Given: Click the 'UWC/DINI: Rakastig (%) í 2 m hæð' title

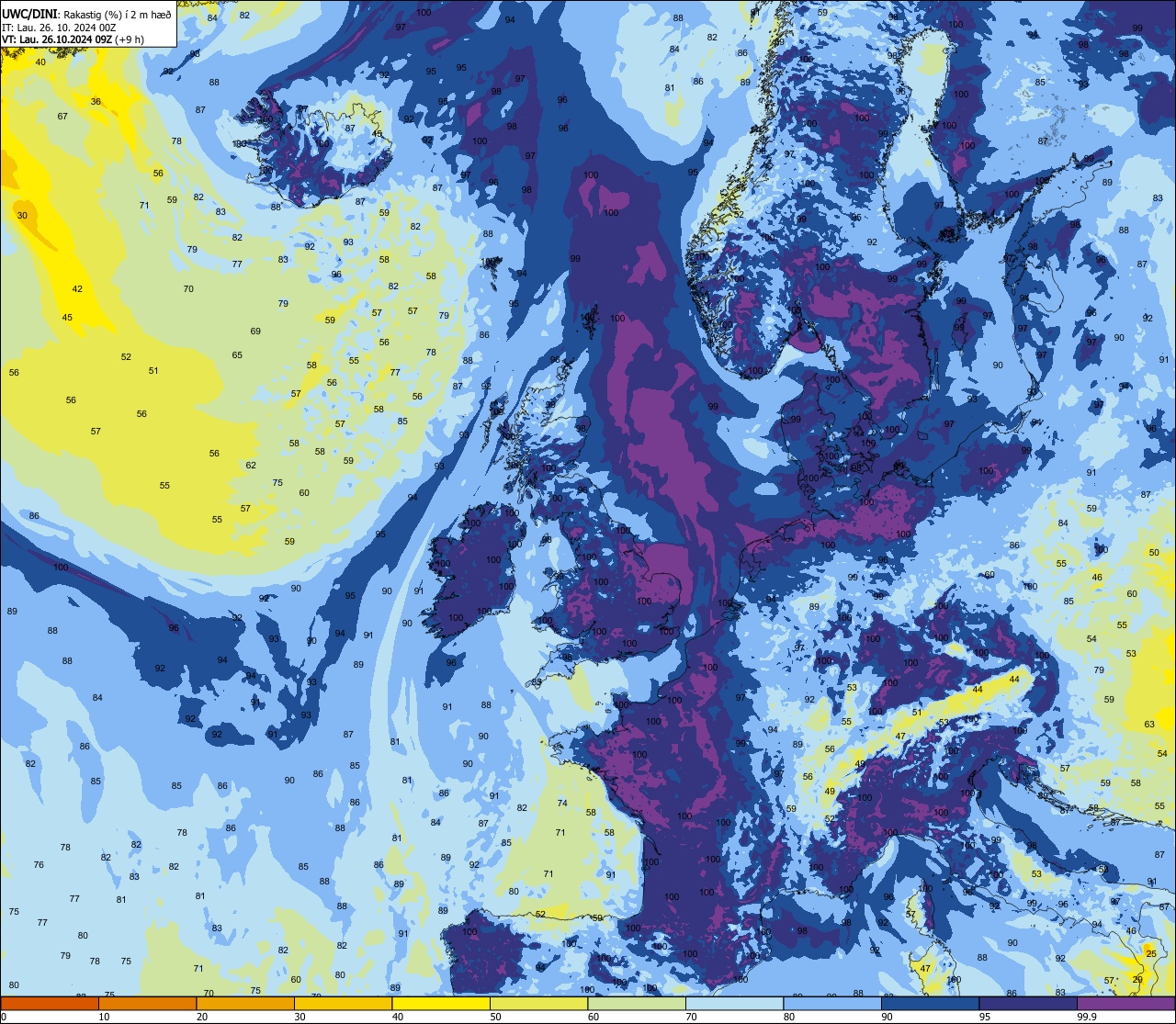Looking at the screenshot, I should click(x=86, y=14).
